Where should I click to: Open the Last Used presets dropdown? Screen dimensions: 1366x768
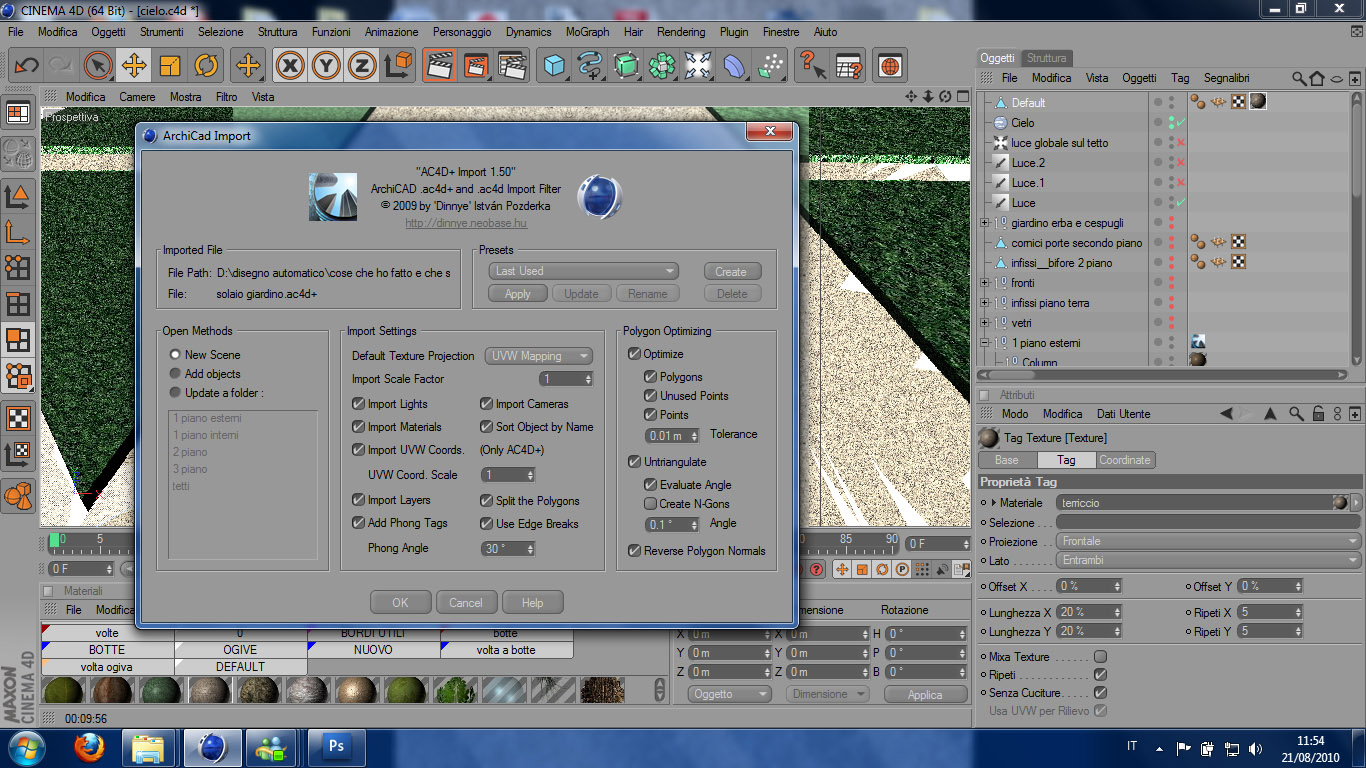point(584,271)
